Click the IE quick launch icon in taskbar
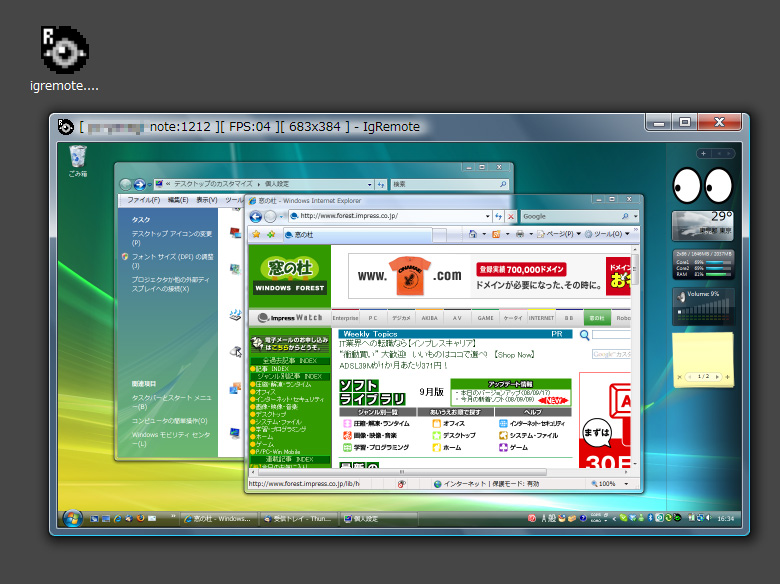Image resolution: width=780 pixels, height=584 pixels. point(117,518)
